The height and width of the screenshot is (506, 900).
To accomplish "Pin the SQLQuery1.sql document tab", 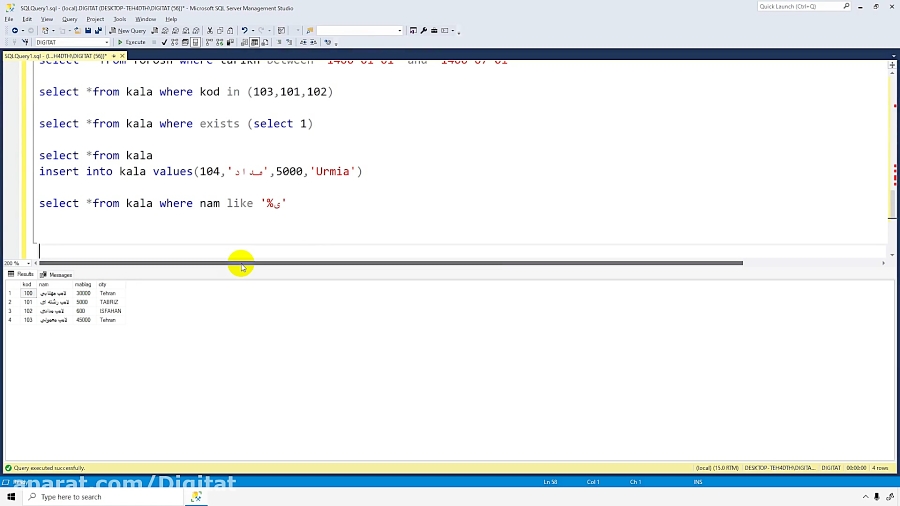I will (x=114, y=56).
